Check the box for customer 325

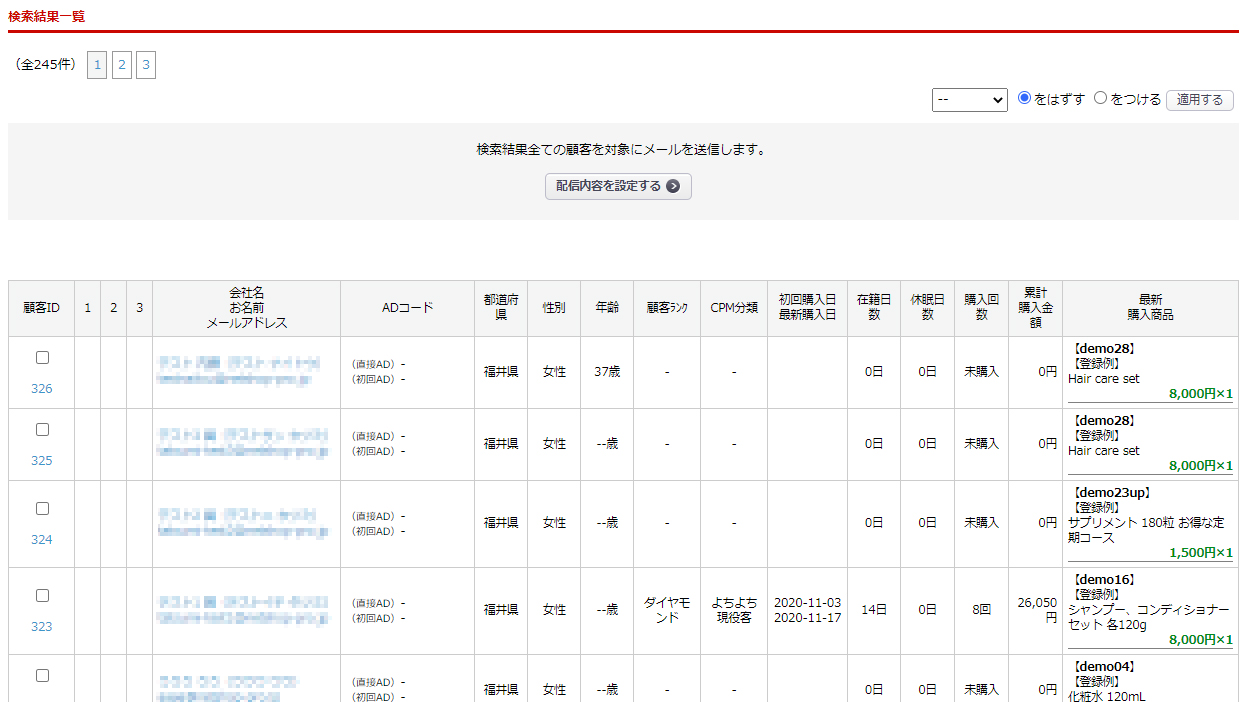click(x=42, y=430)
